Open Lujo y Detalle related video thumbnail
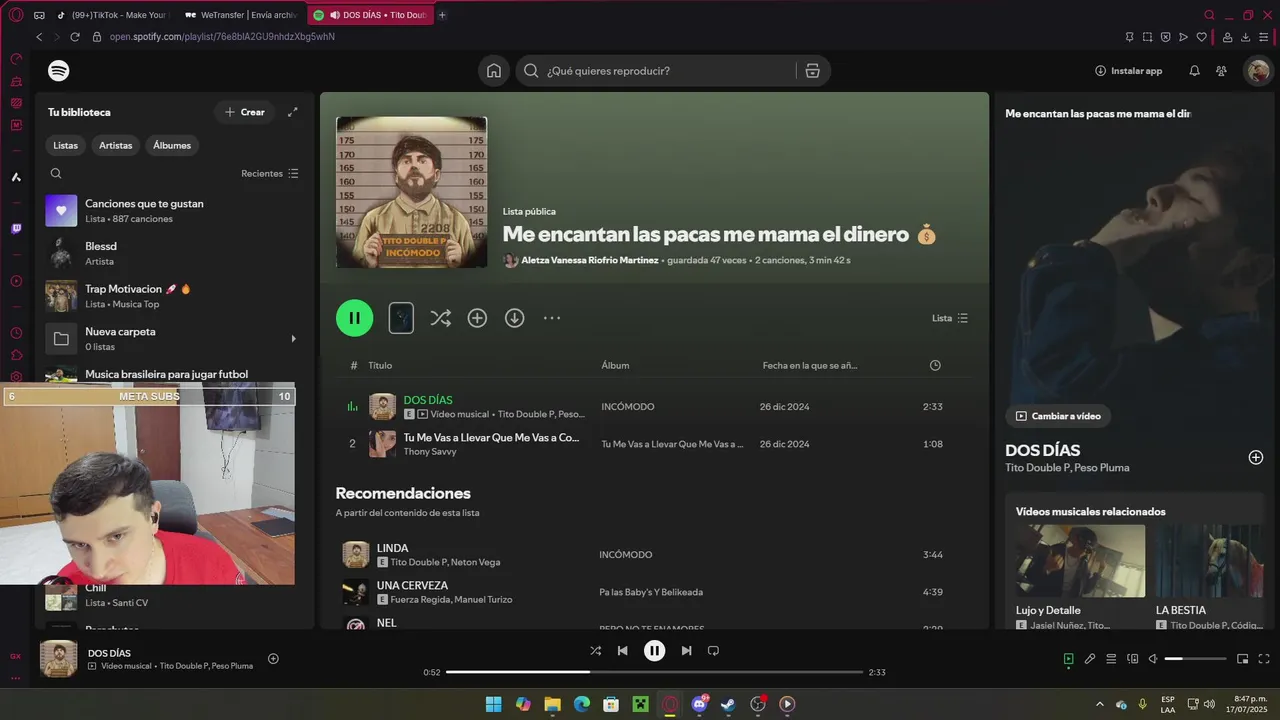This screenshot has width=1280, height=720. 1080,561
